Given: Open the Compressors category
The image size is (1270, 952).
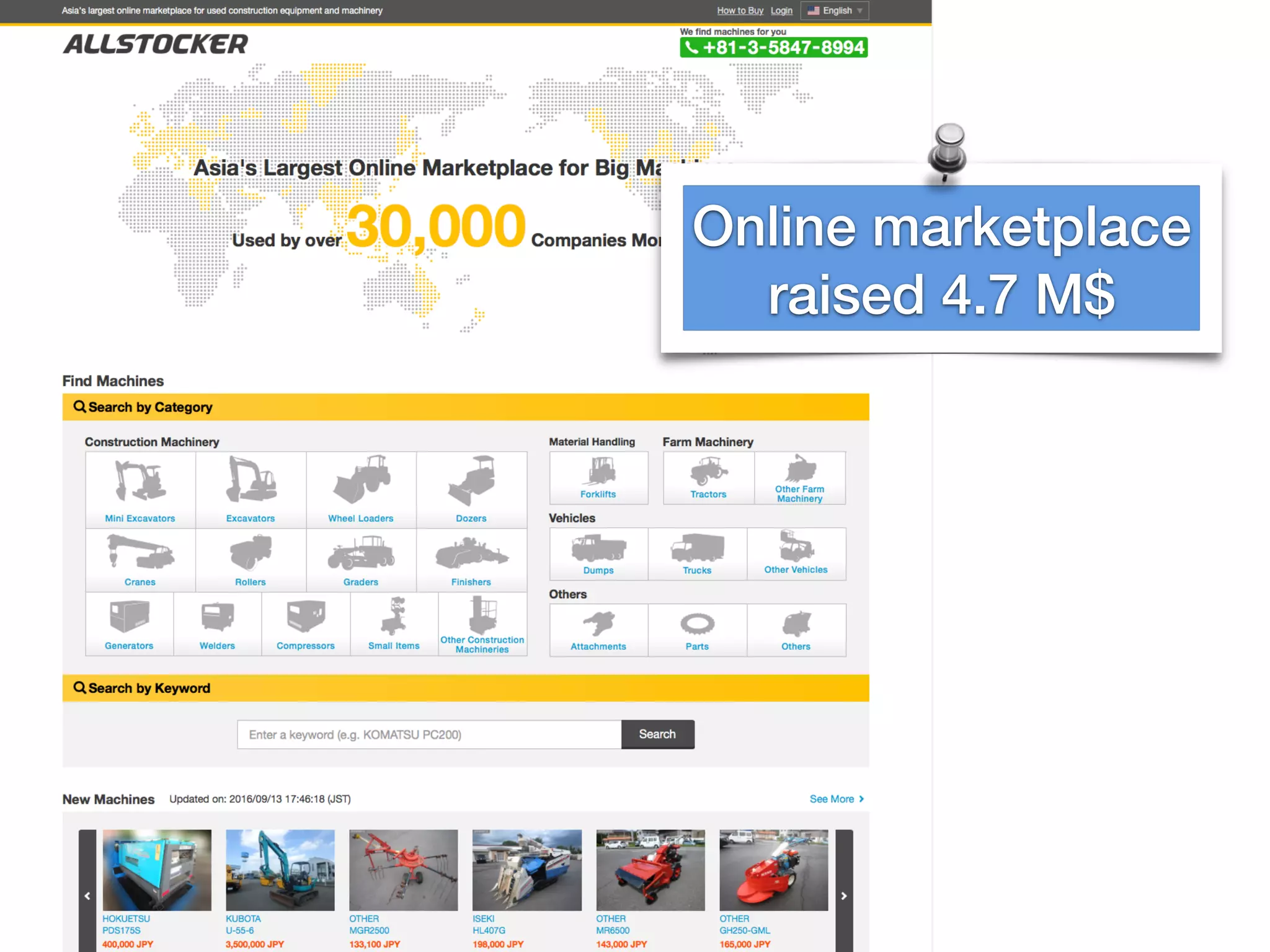Looking at the screenshot, I should pos(306,624).
